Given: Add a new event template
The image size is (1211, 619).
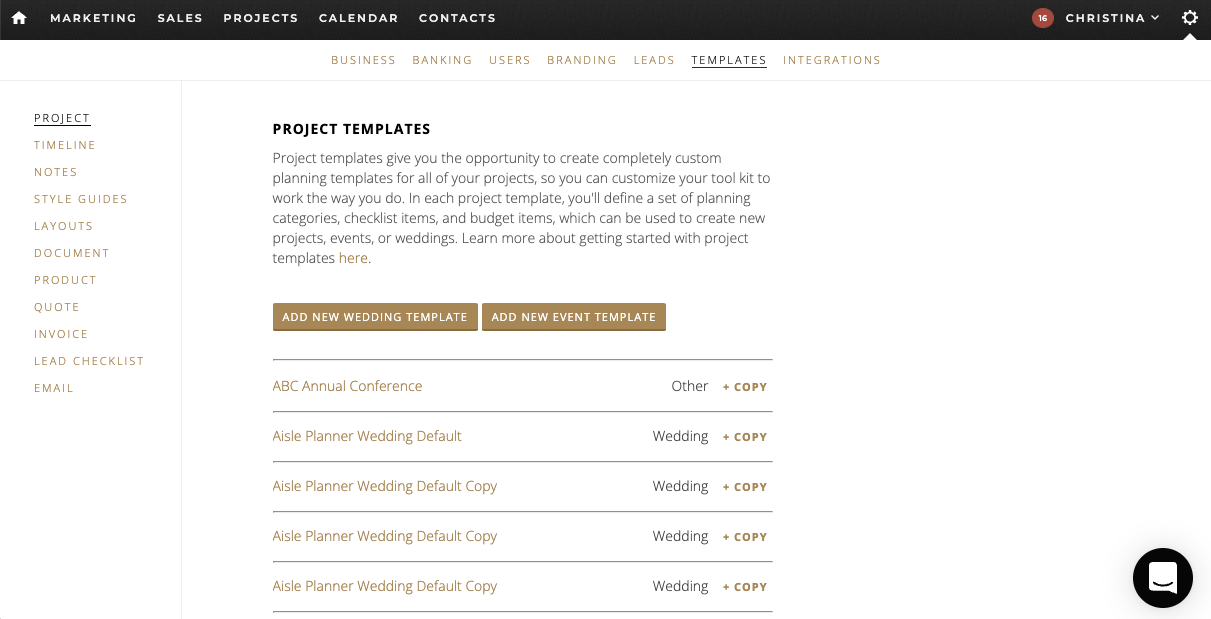Looking at the screenshot, I should [574, 317].
